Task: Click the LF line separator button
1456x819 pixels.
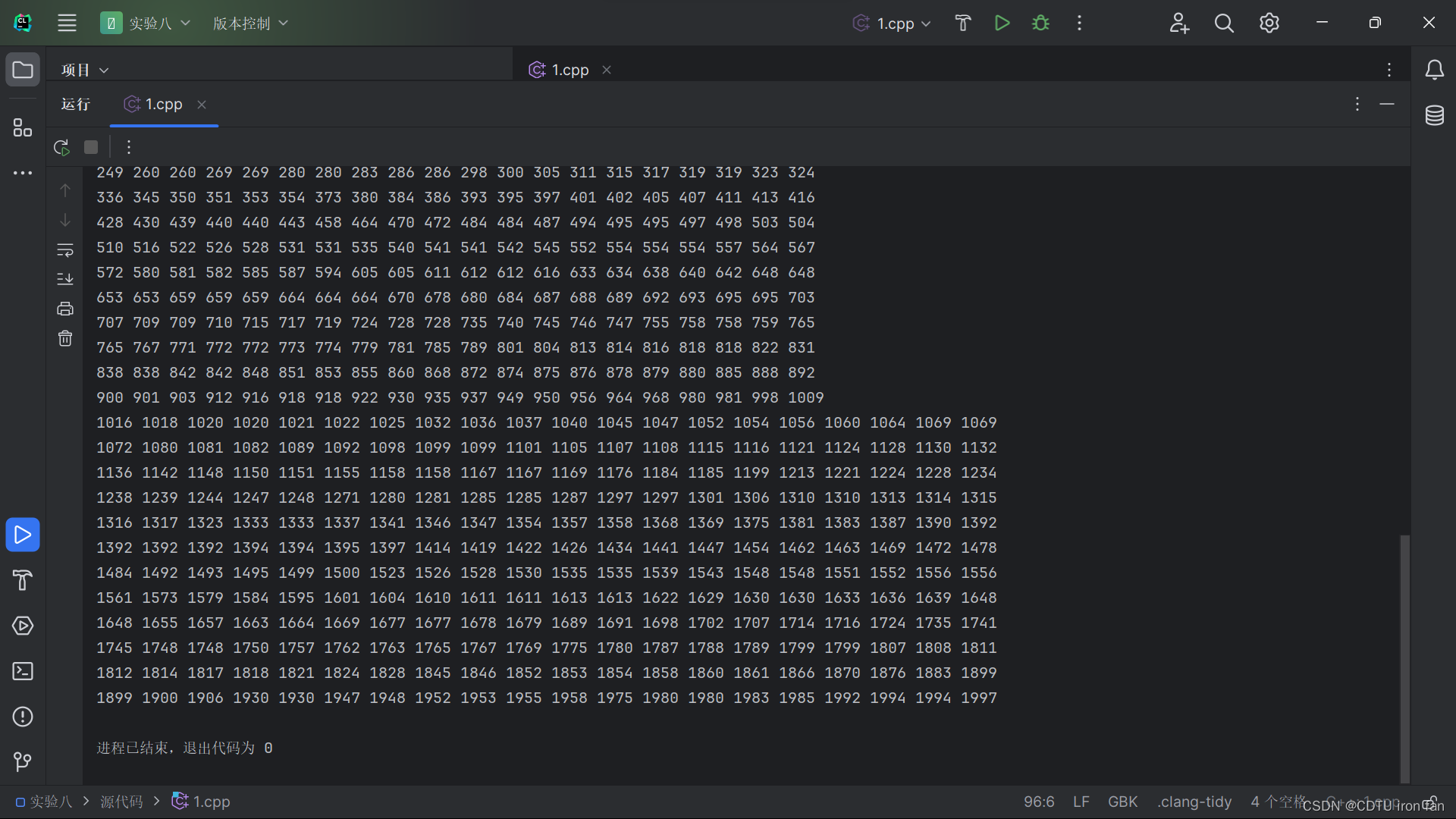Action: [1081, 802]
